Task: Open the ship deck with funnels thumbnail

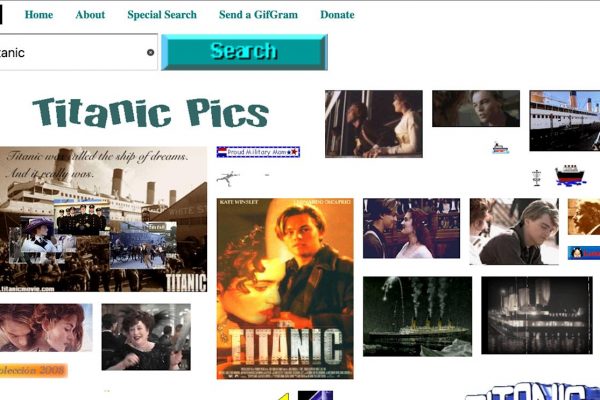Action: tap(565, 121)
